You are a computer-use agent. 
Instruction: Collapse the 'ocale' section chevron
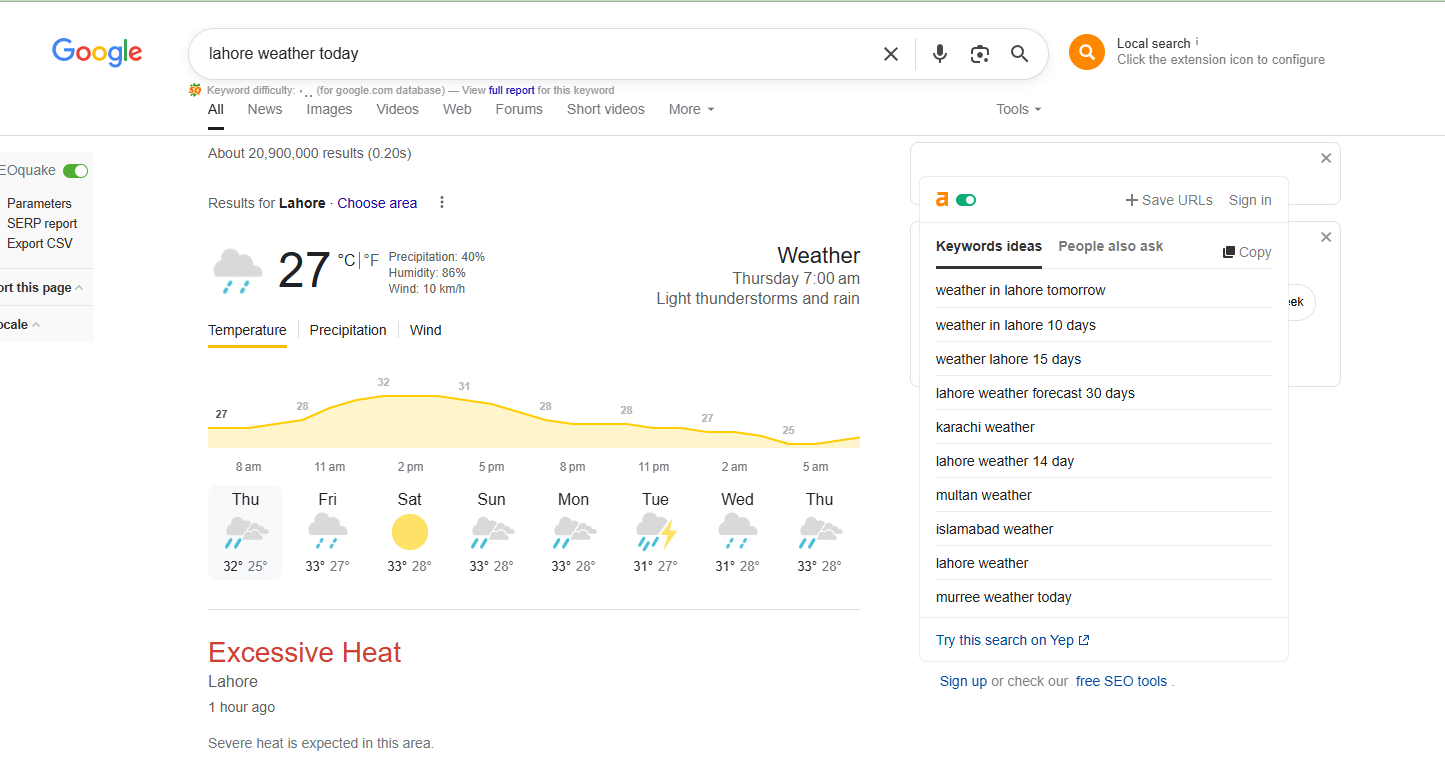[x=36, y=324]
